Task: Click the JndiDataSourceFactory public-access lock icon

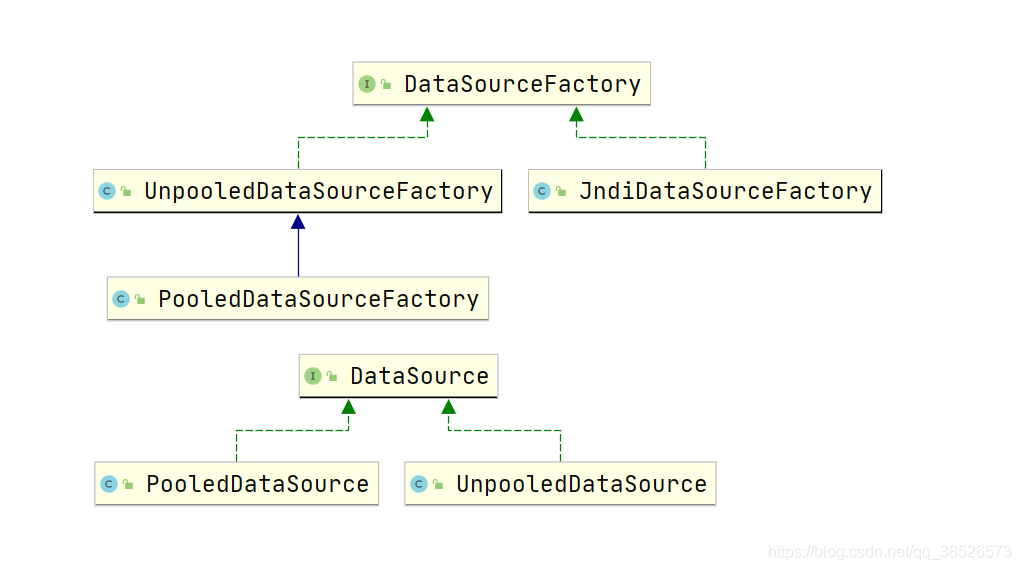Action: (x=560, y=192)
